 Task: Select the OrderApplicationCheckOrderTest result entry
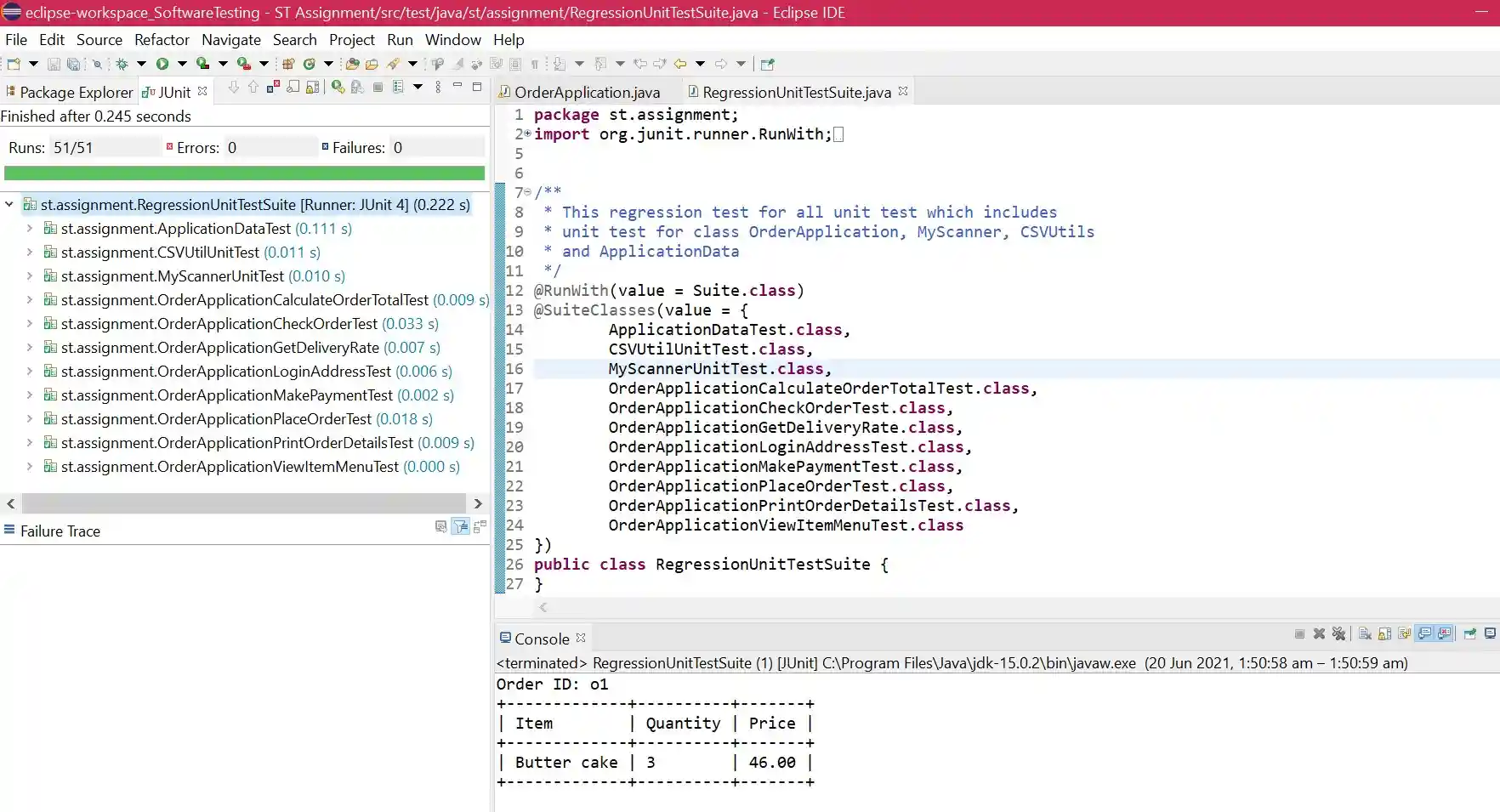coord(219,324)
